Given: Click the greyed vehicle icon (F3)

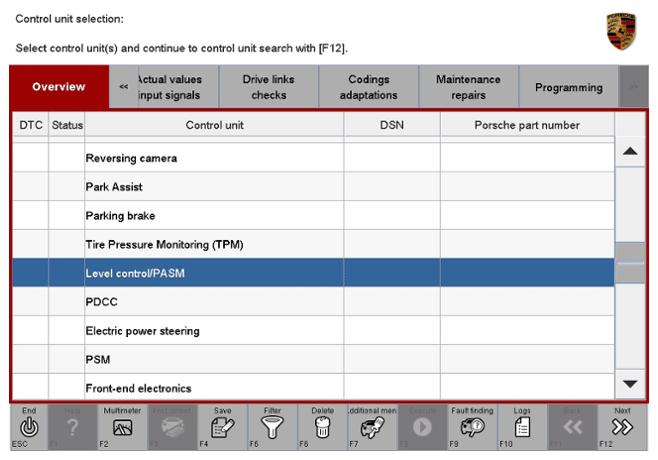Looking at the screenshot, I should coord(172,427).
